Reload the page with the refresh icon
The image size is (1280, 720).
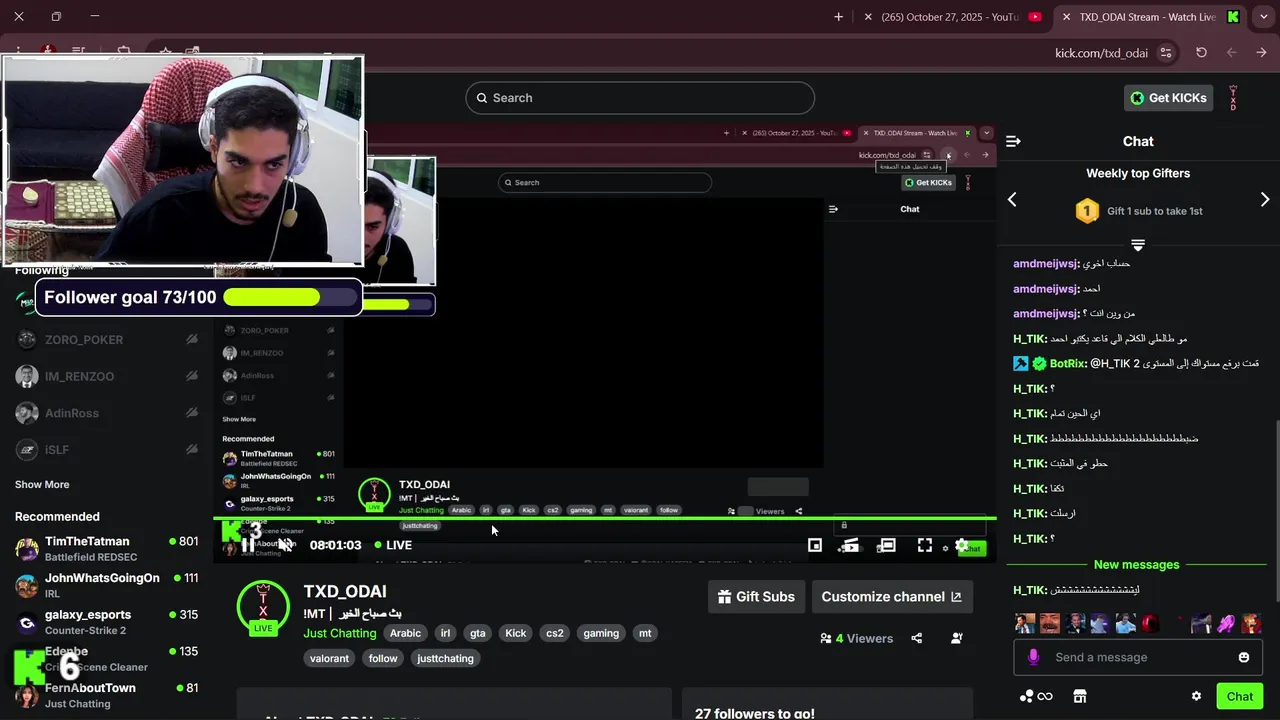pos(1201,53)
